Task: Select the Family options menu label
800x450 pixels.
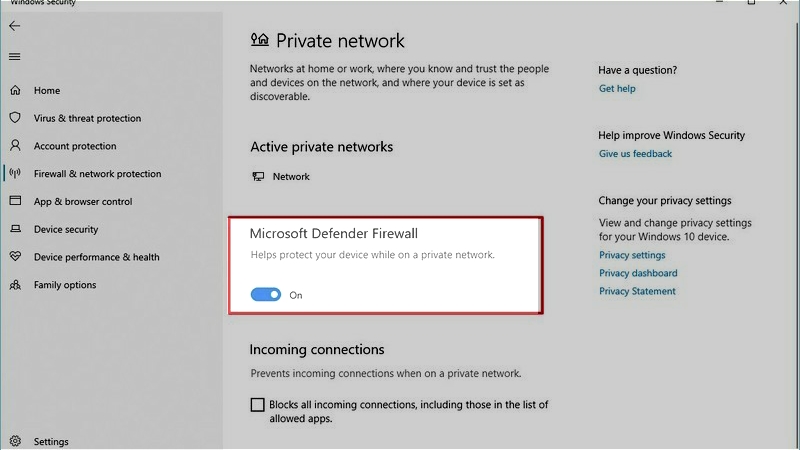Action: [x=65, y=285]
